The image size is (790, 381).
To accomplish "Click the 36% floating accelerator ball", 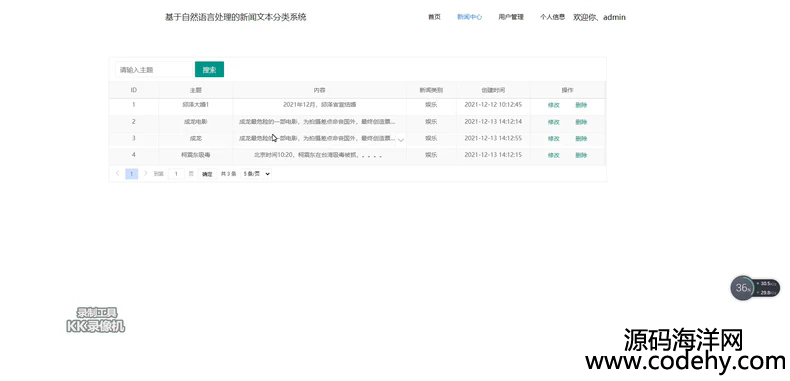I will (742, 288).
